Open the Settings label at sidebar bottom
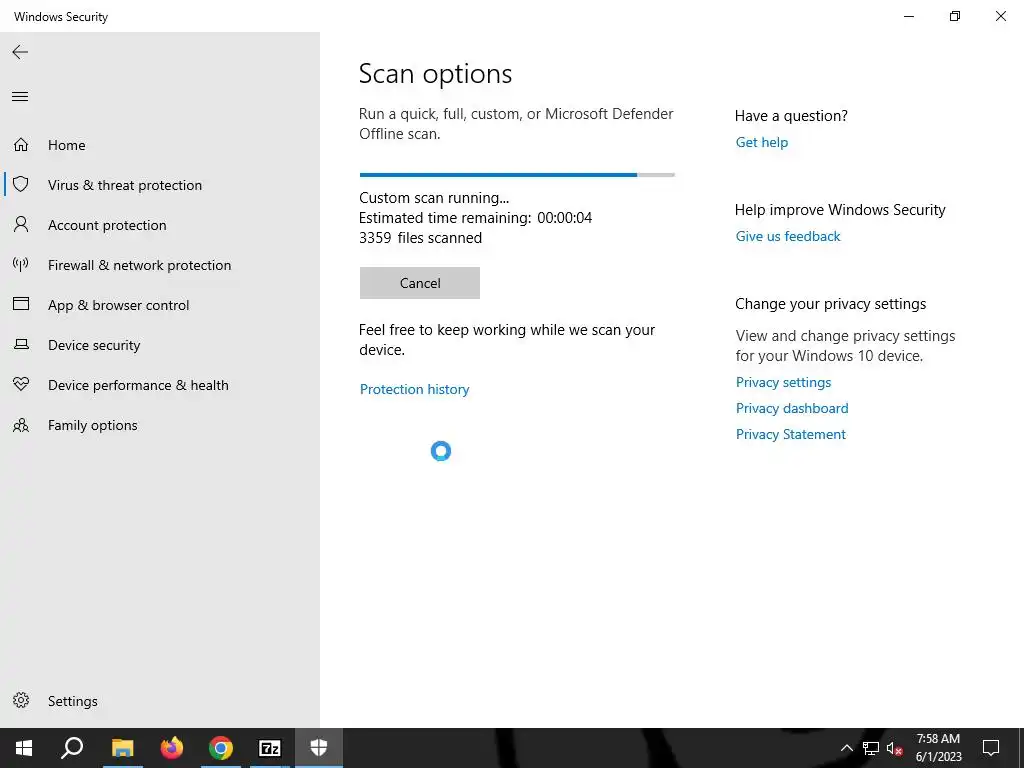This screenshot has width=1024, height=768. coord(72,701)
